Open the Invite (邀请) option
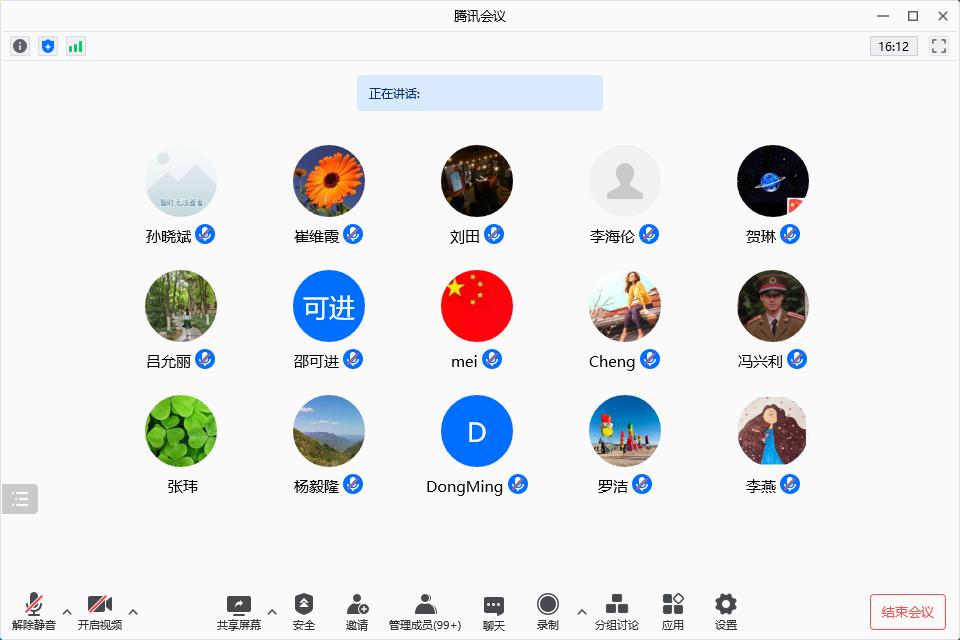 tap(357, 611)
